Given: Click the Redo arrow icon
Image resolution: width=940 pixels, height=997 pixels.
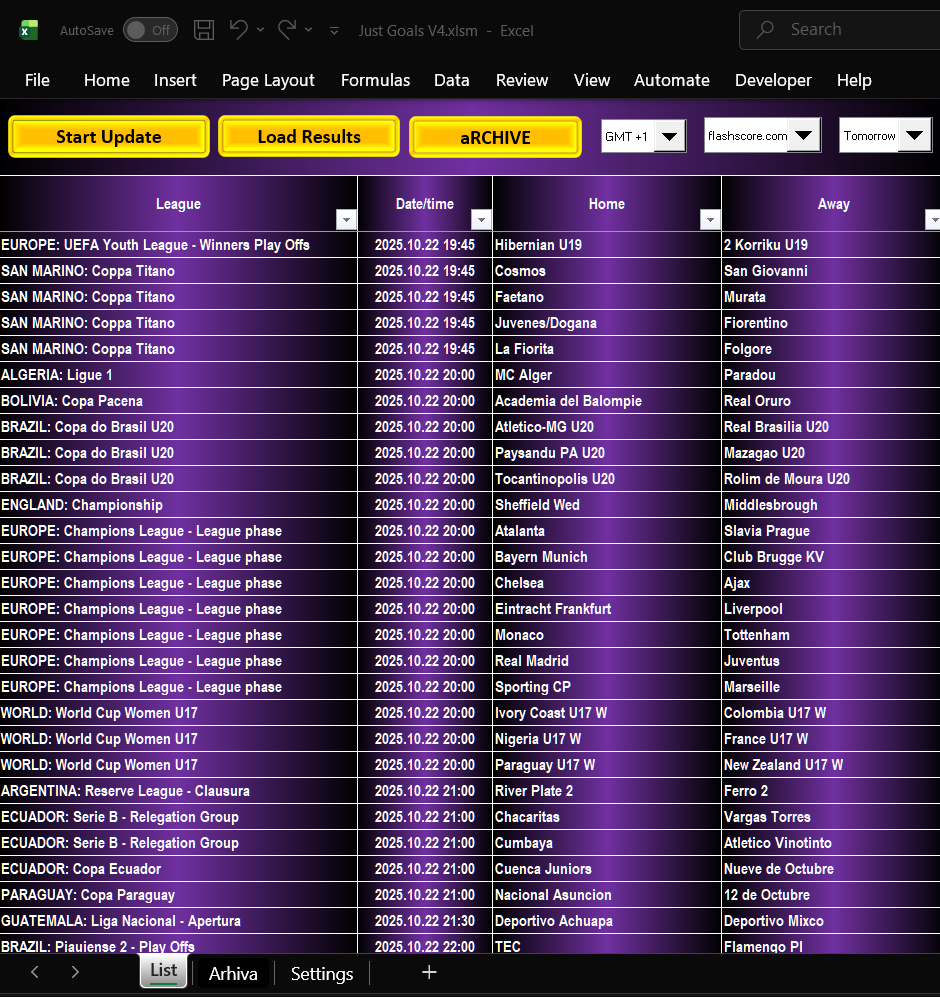Looking at the screenshot, I should 287,30.
